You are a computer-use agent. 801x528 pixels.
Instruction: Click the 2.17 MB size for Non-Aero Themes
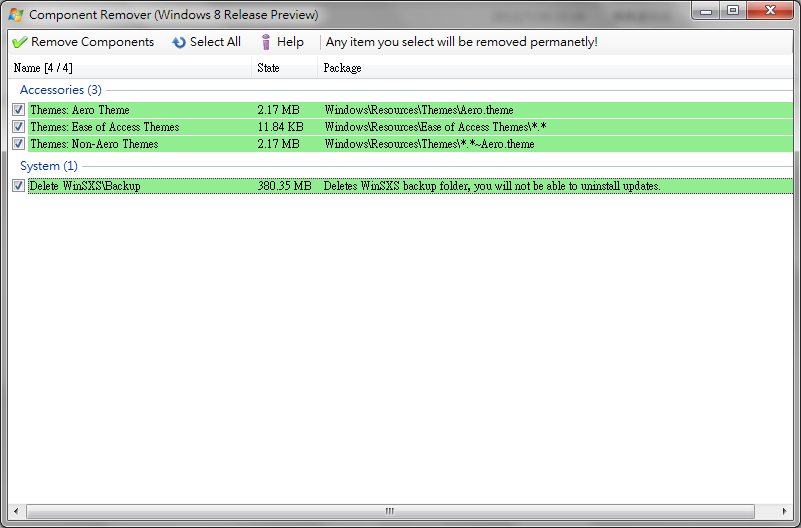[278, 144]
